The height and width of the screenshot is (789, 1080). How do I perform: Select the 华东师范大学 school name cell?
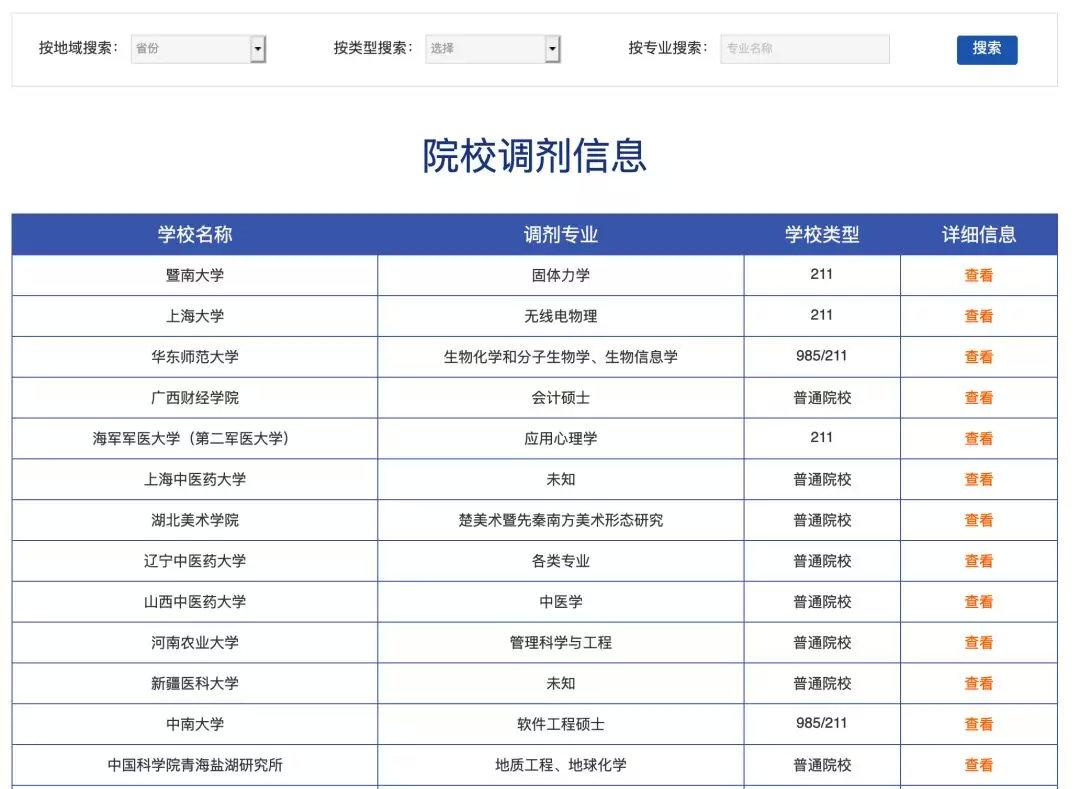point(195,357)
